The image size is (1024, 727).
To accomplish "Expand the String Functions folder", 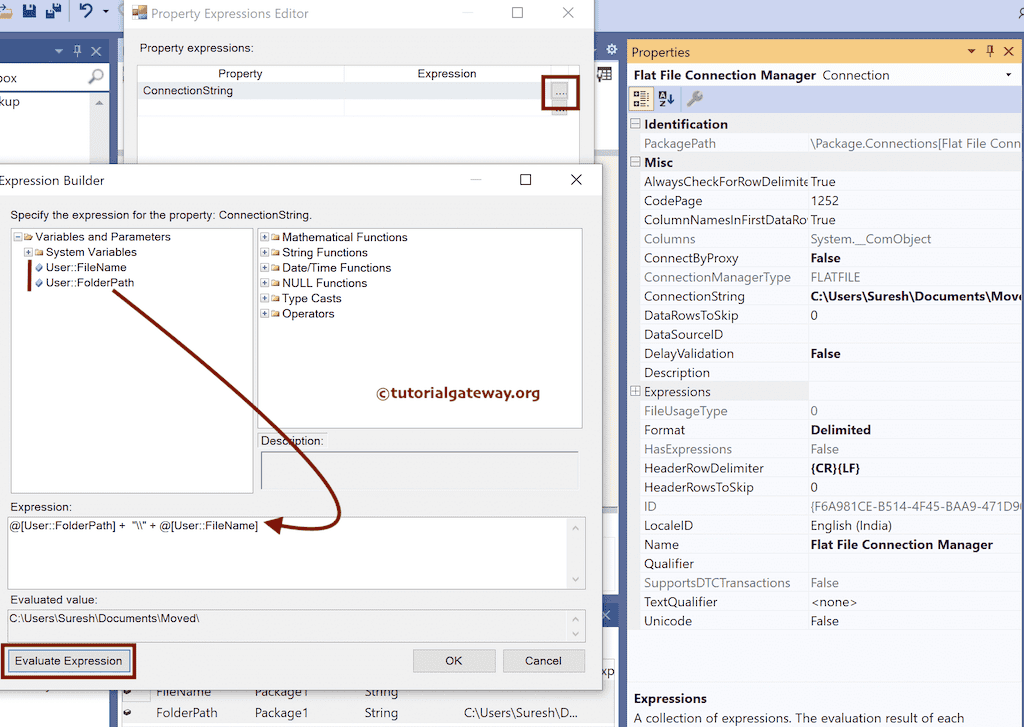I will point(265,252).
